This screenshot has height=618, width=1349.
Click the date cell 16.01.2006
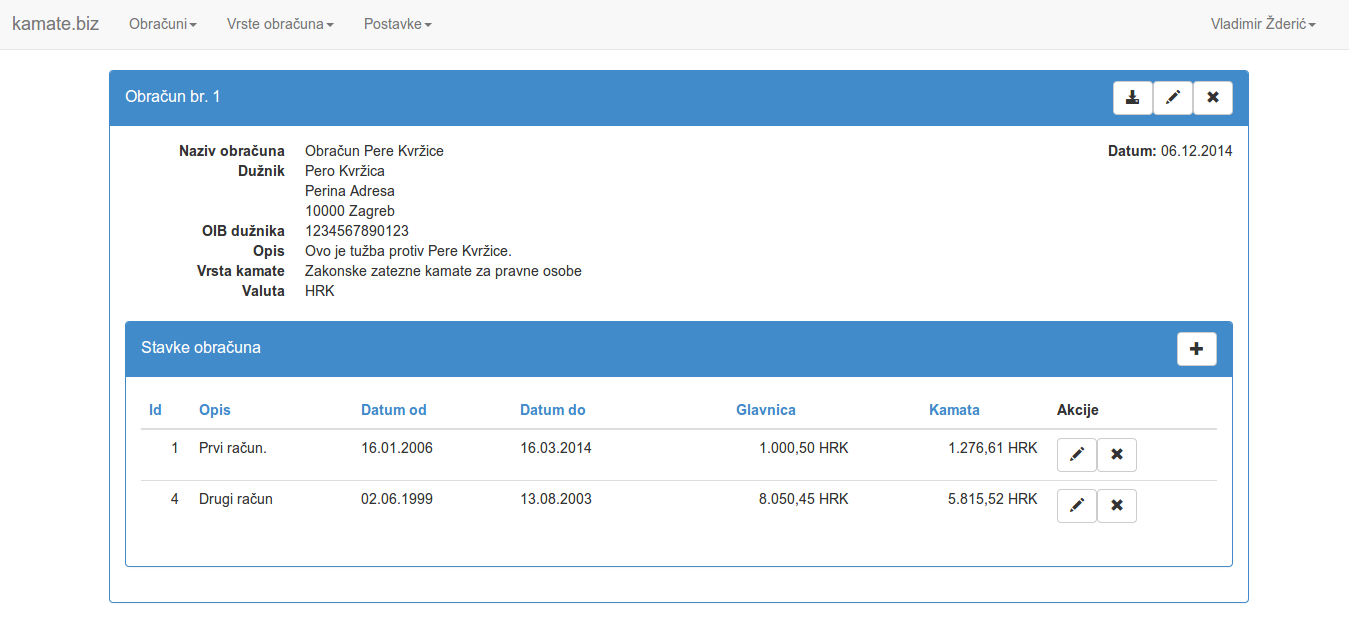pos(397,448)
